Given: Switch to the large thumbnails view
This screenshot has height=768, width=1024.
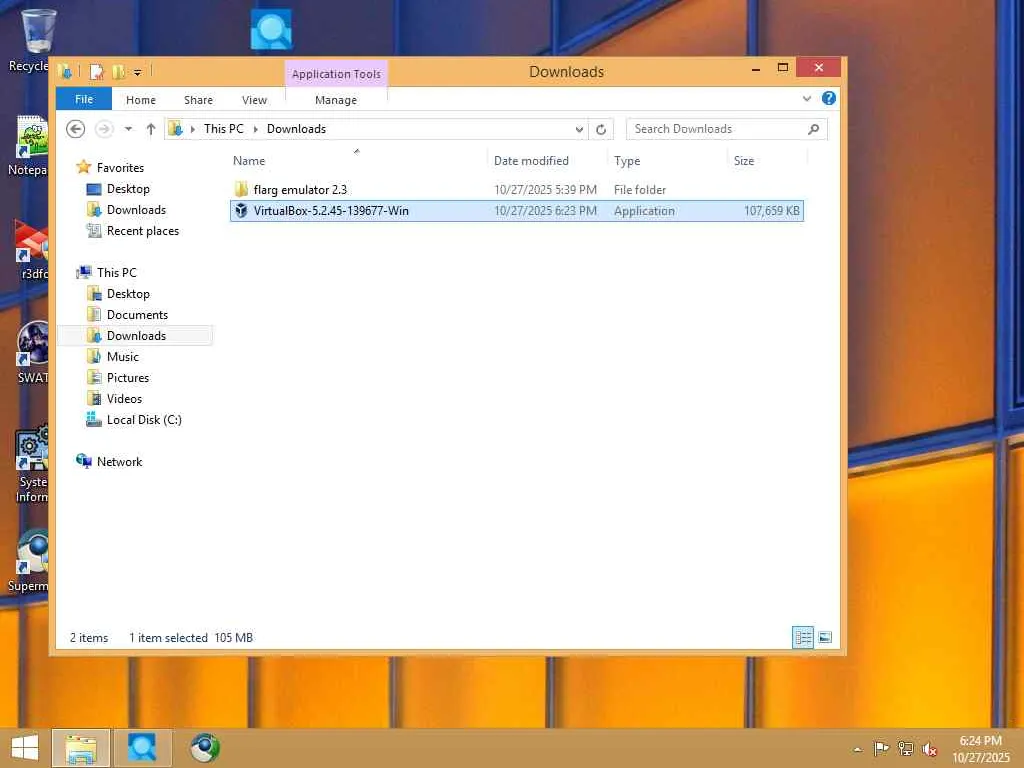Looking at the screenshot, I should (x=825, y=637).
